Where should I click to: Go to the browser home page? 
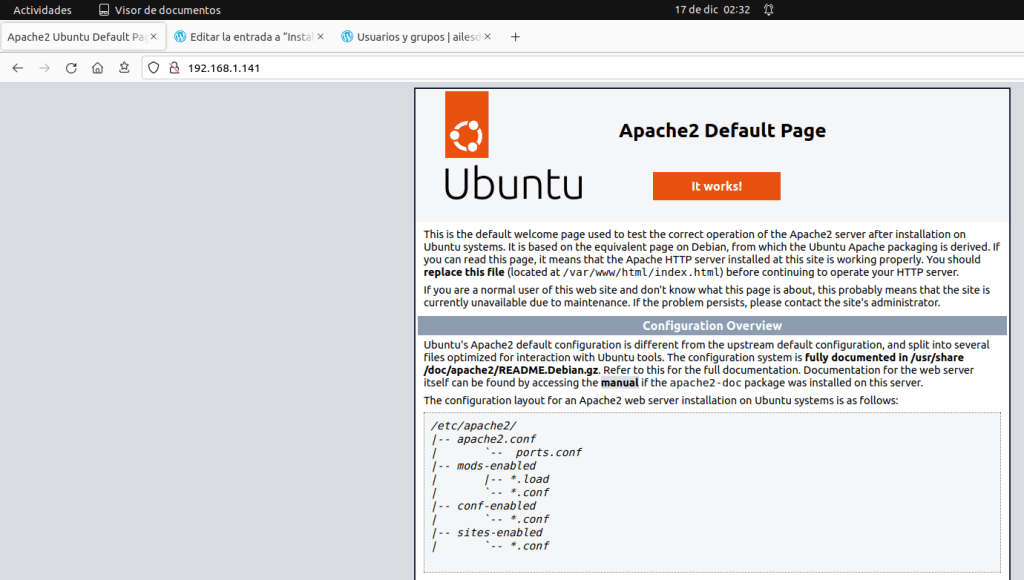[x=97, y=68]
